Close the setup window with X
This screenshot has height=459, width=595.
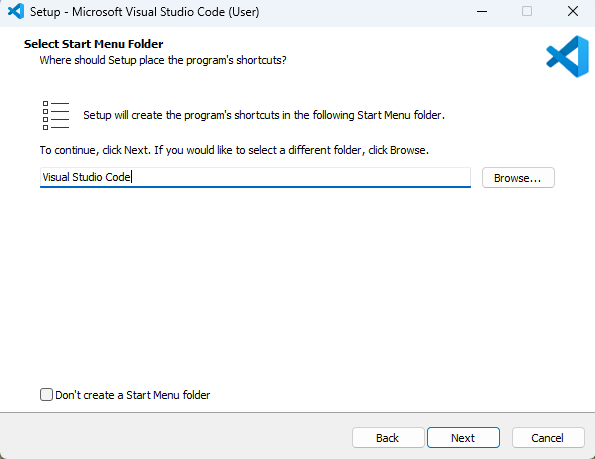[573, 11]
